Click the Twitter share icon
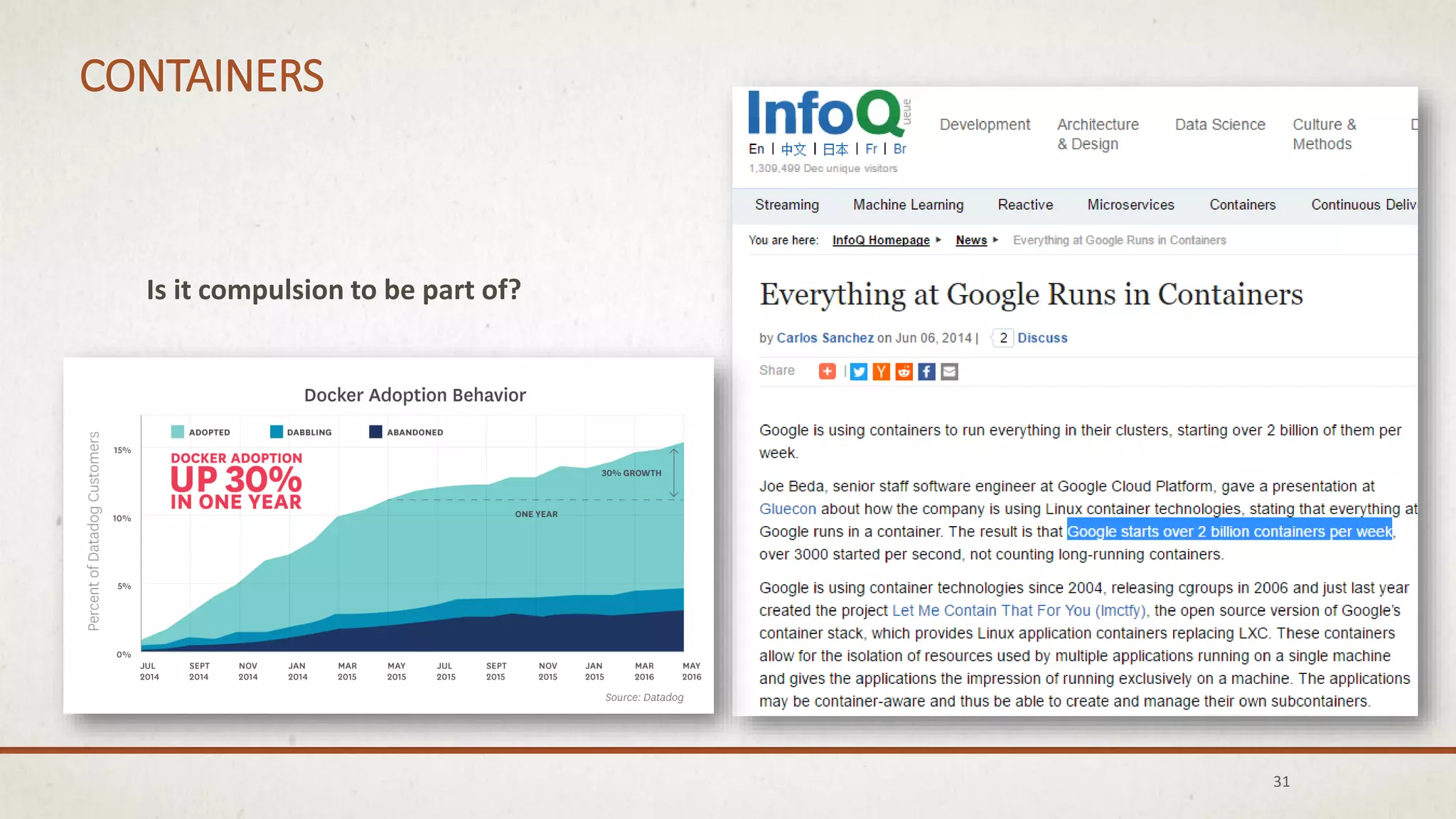Viewport: 1456px width, 819px height. [x=859, y=372]
